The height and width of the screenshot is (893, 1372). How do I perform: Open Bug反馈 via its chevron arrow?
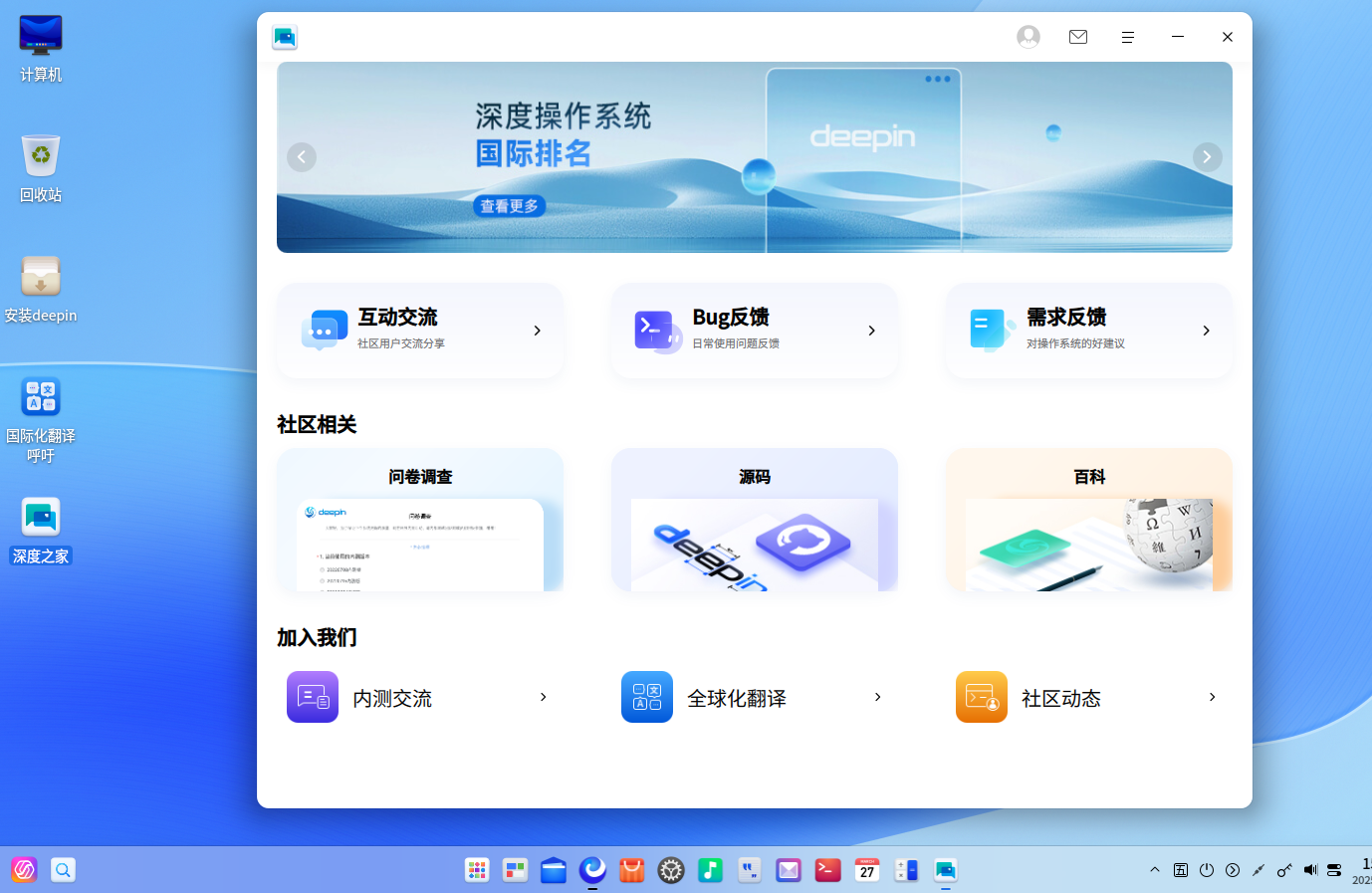[872, 331]
